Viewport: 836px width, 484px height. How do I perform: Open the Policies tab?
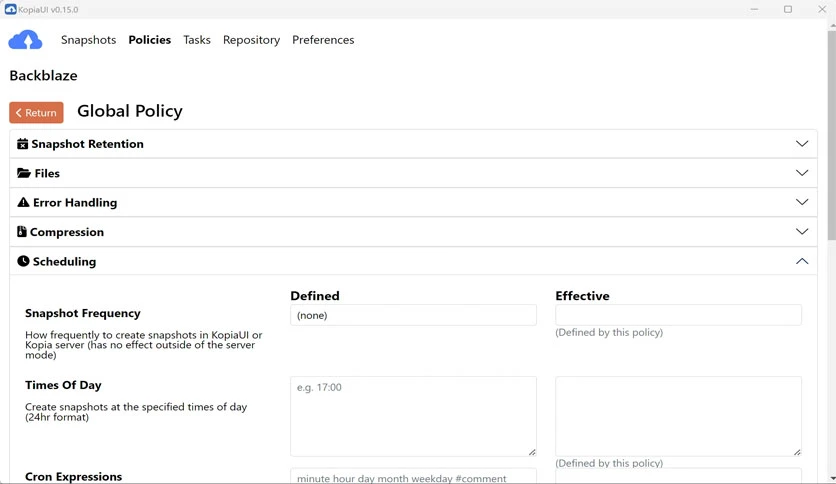(x=150, y=40)
